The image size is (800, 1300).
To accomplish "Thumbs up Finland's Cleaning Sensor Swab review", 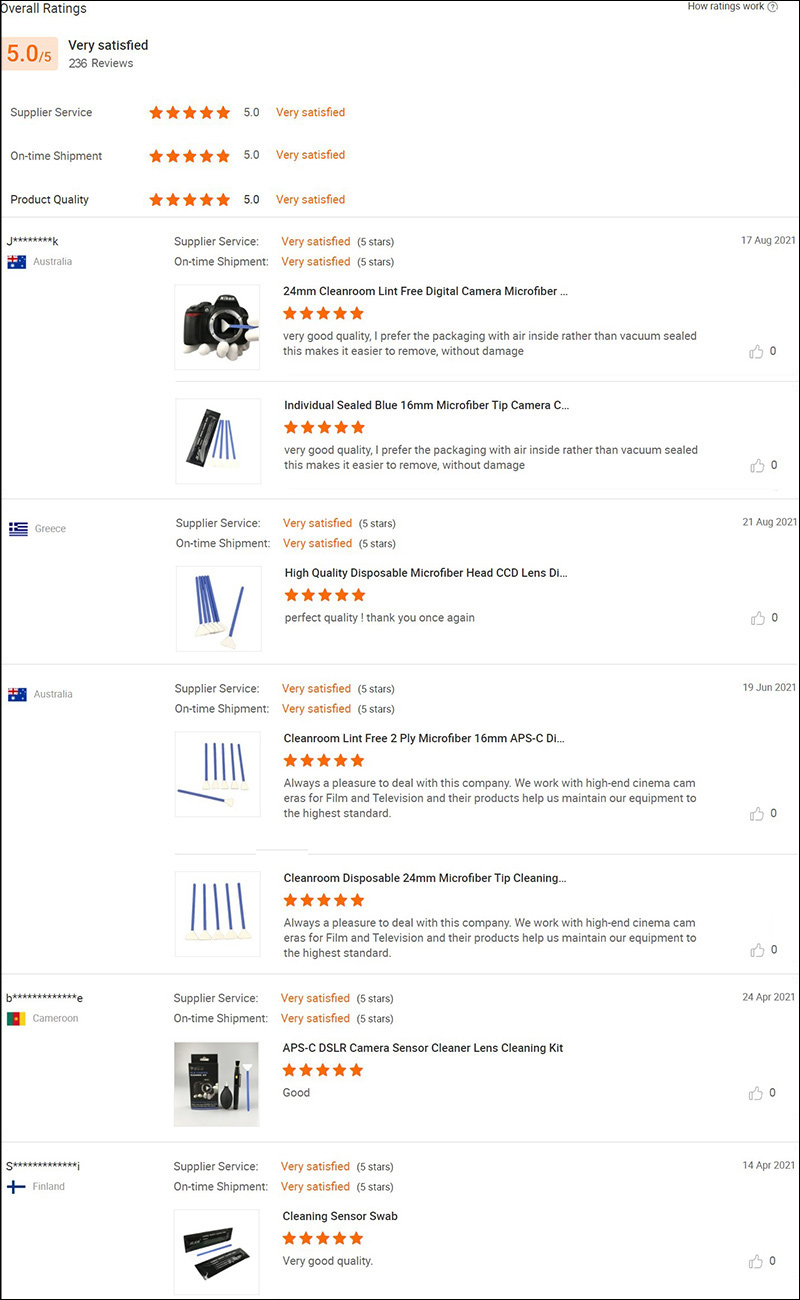I will tap(758, 1261).
